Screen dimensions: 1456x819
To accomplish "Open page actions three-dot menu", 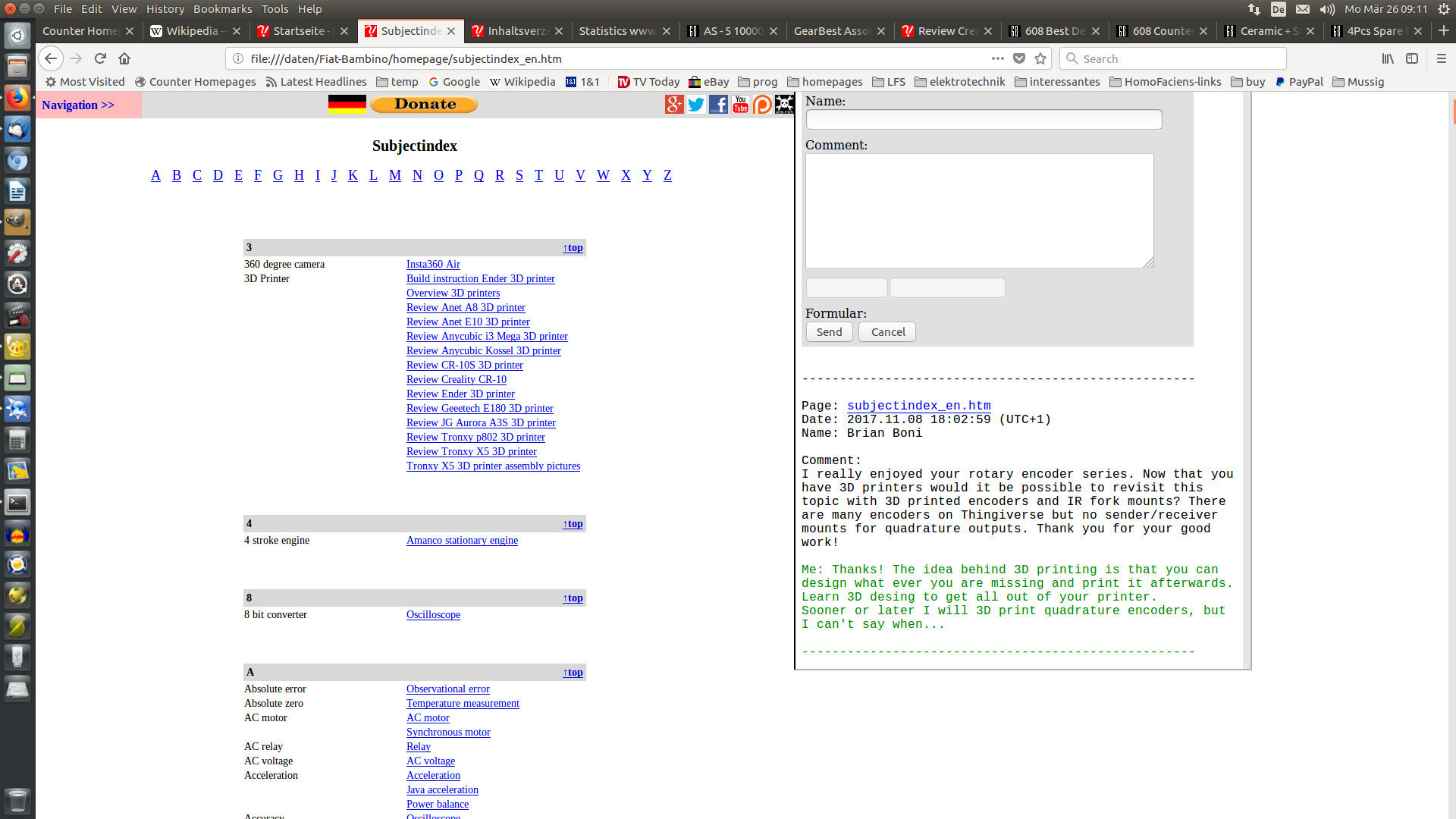I will 997,58.
